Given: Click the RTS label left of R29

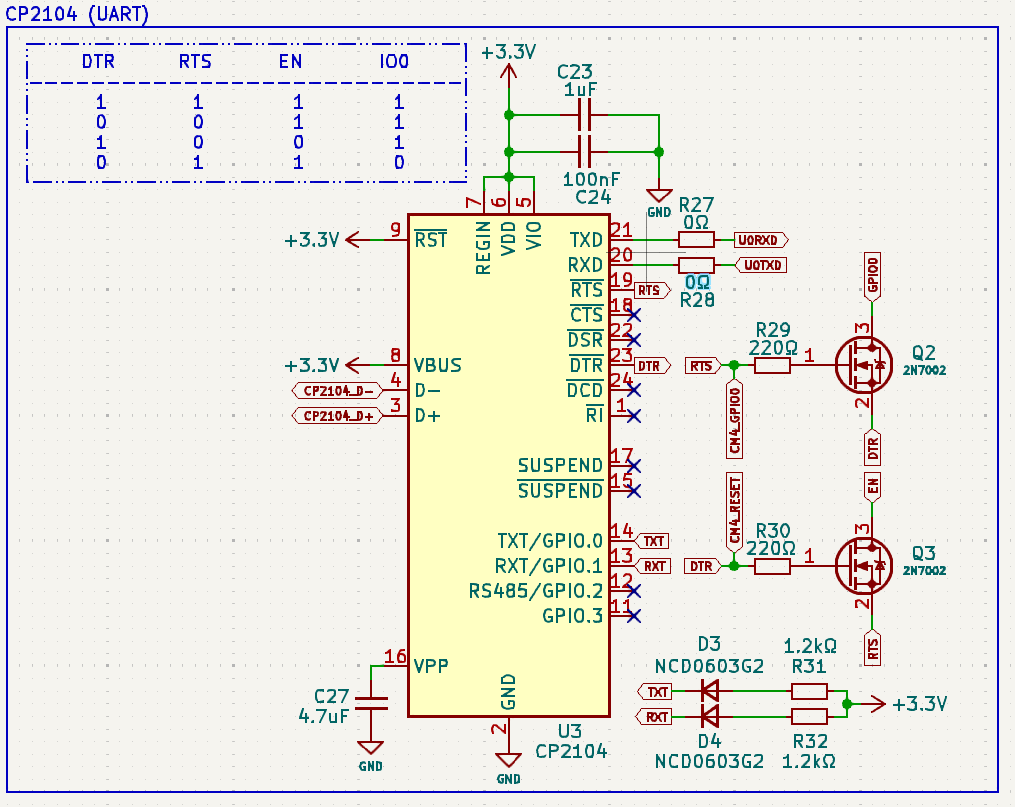Looking at the screenshot, I should [x=703, y=366].
